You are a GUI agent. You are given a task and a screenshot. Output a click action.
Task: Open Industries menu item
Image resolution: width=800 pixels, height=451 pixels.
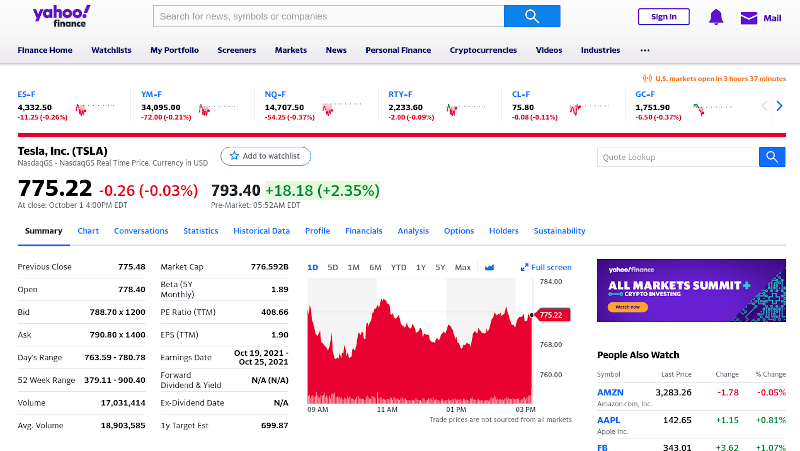601,50
